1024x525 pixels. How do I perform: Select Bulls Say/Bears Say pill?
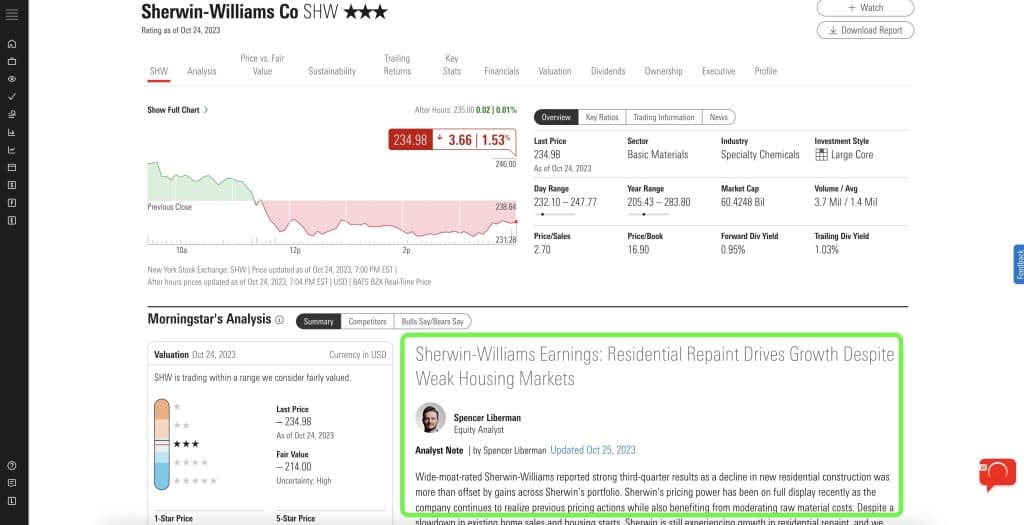(432, 321)
